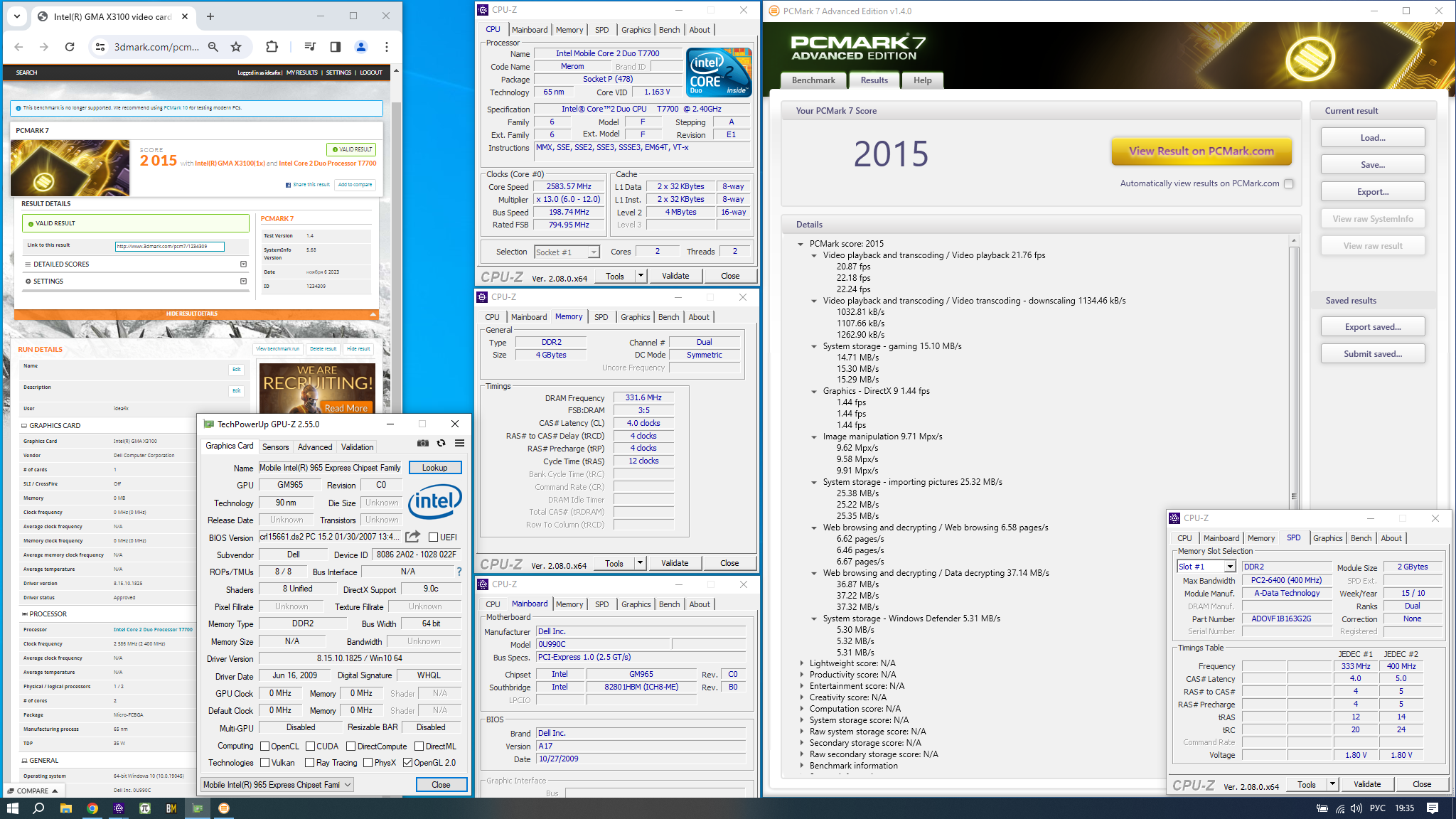Screen dimensions: 1456x819
Task: Open the Socket #1 selection dropdown
Action: 567,252
